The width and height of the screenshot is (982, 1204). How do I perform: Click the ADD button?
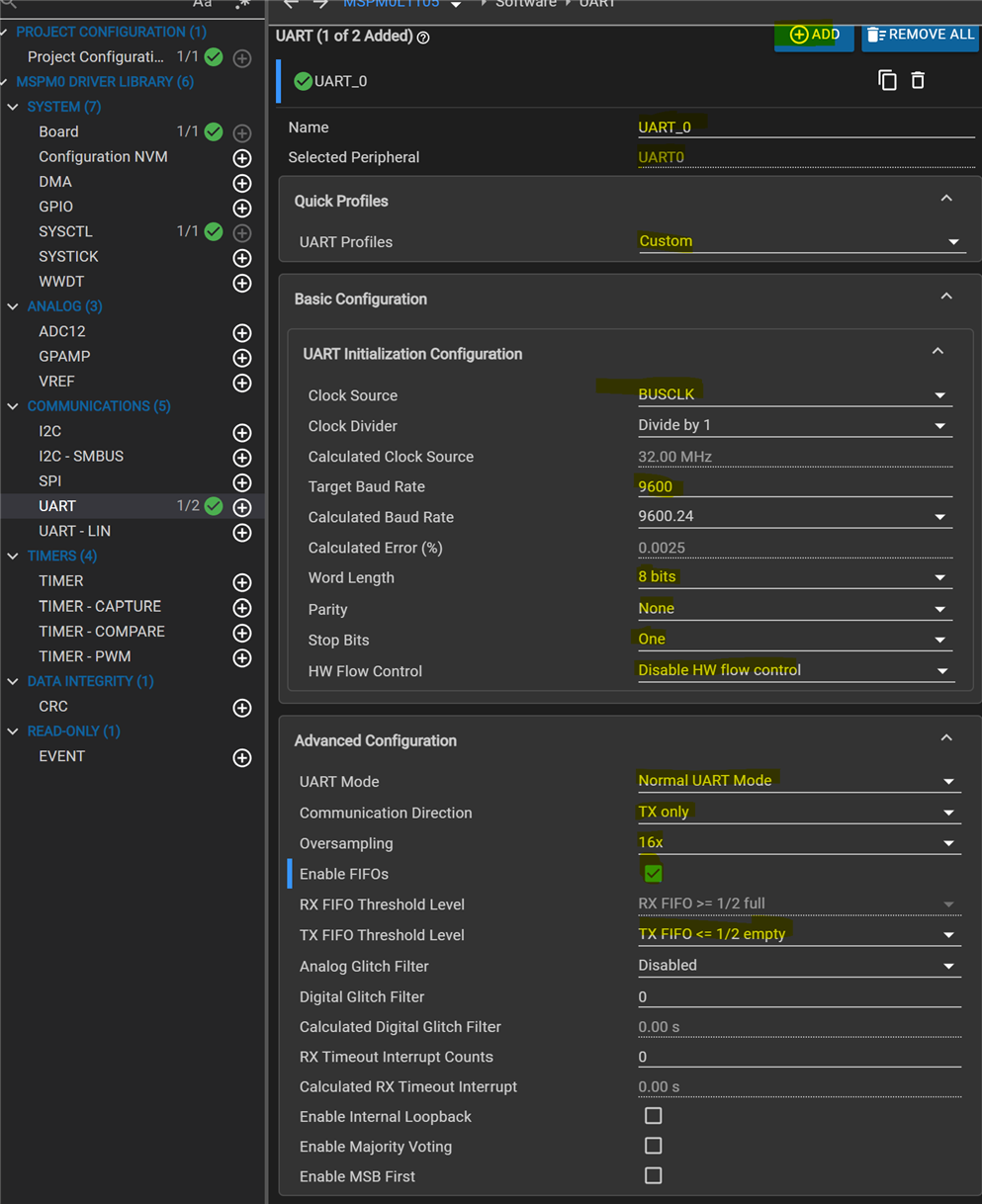click(x=814, y=35)
